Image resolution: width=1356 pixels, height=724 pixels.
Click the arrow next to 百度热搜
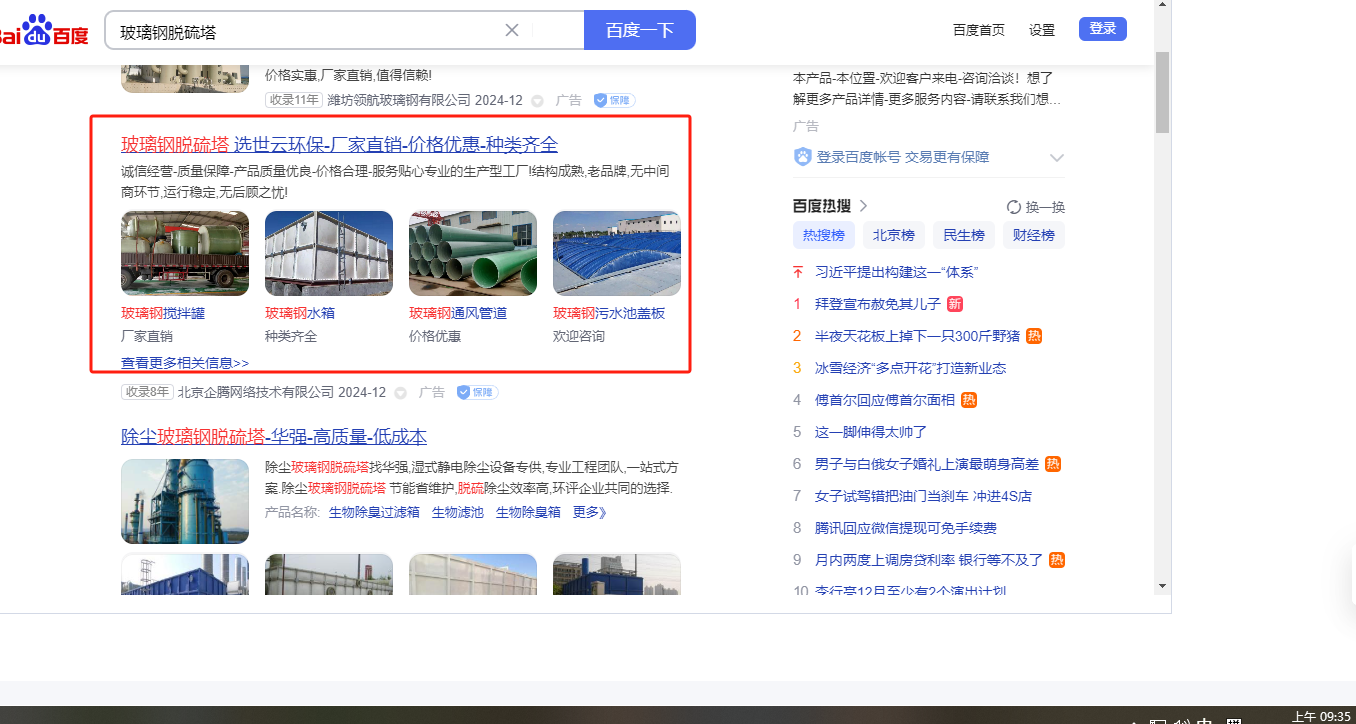tap(864, 206)
